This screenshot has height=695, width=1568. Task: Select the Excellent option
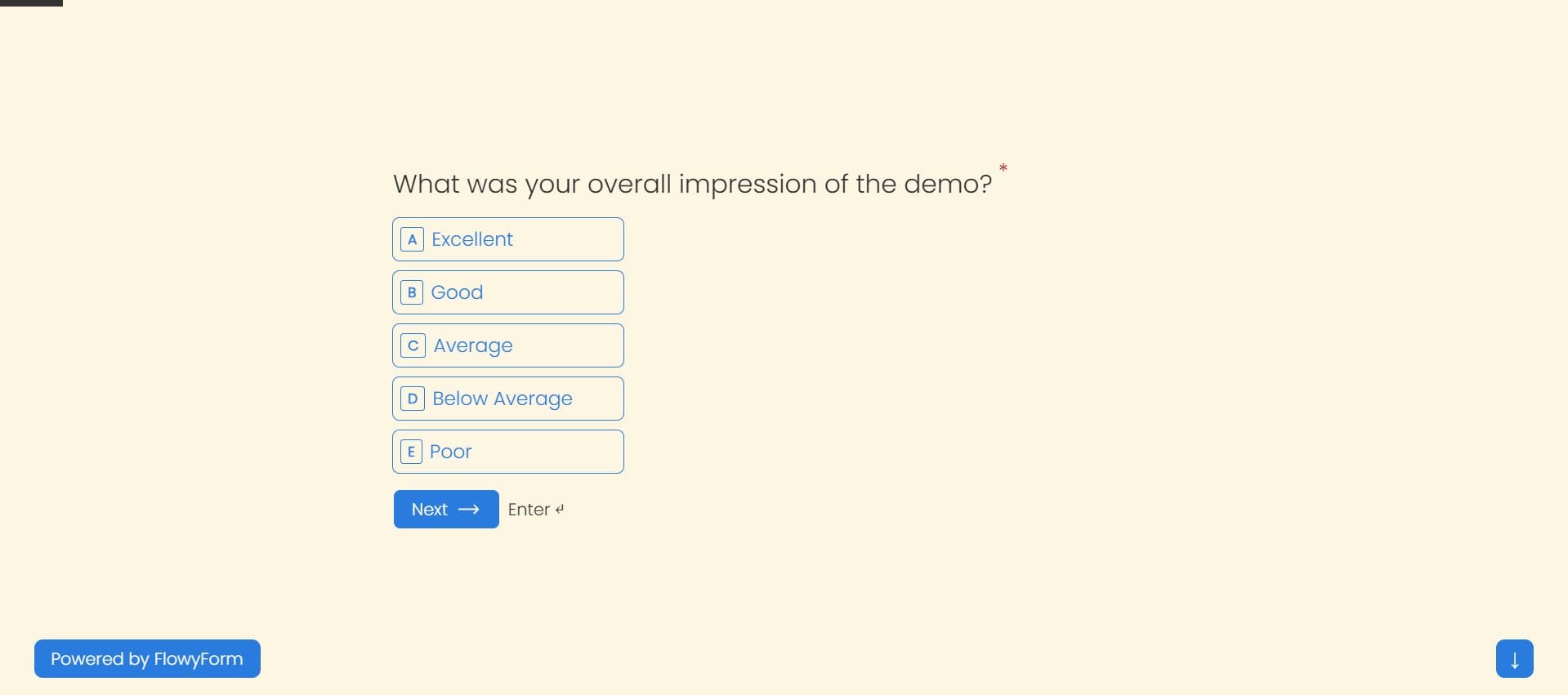(x=508, y=239)
